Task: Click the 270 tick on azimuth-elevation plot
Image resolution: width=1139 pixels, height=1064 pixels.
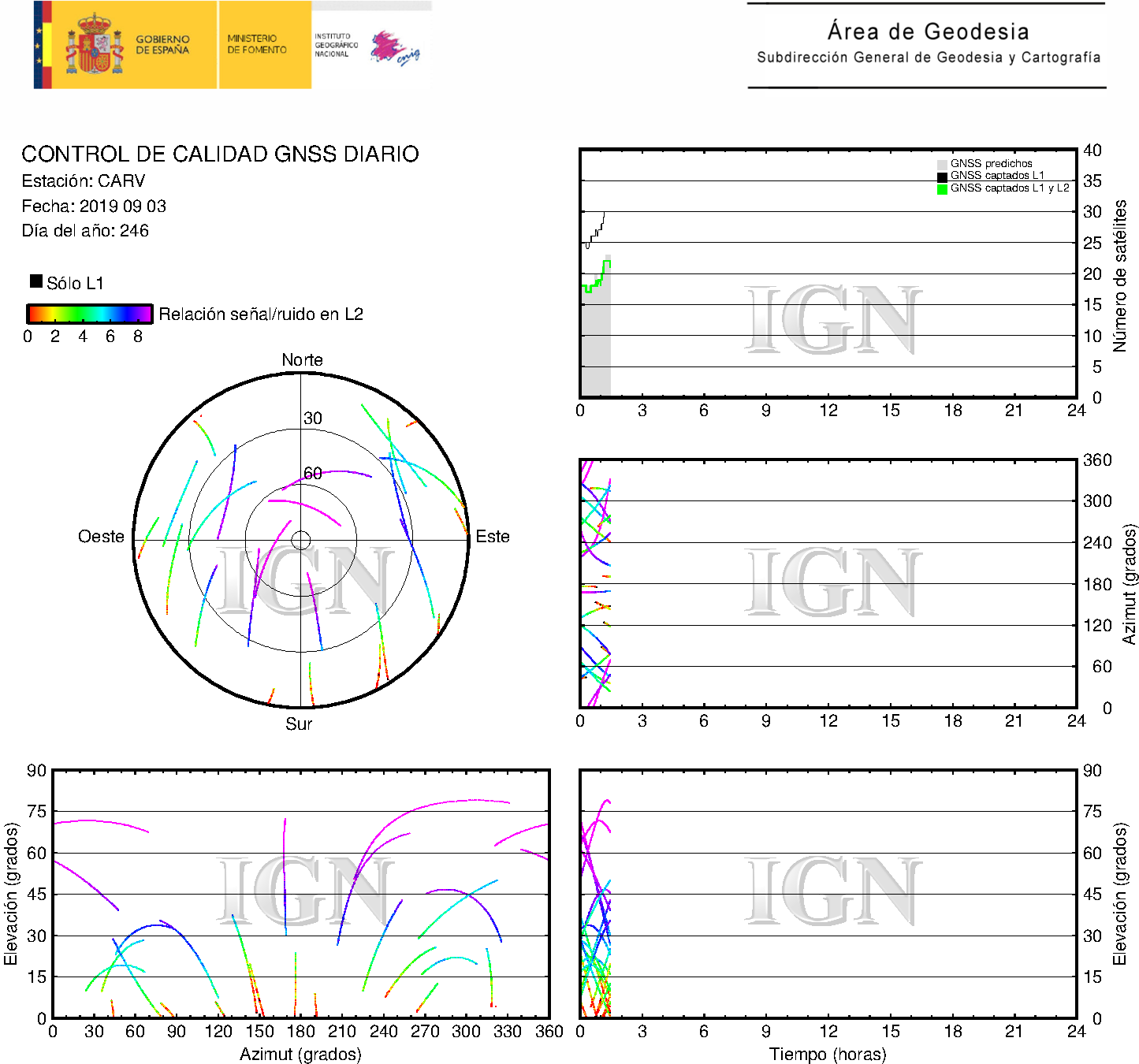Action: click(425, 1032)
